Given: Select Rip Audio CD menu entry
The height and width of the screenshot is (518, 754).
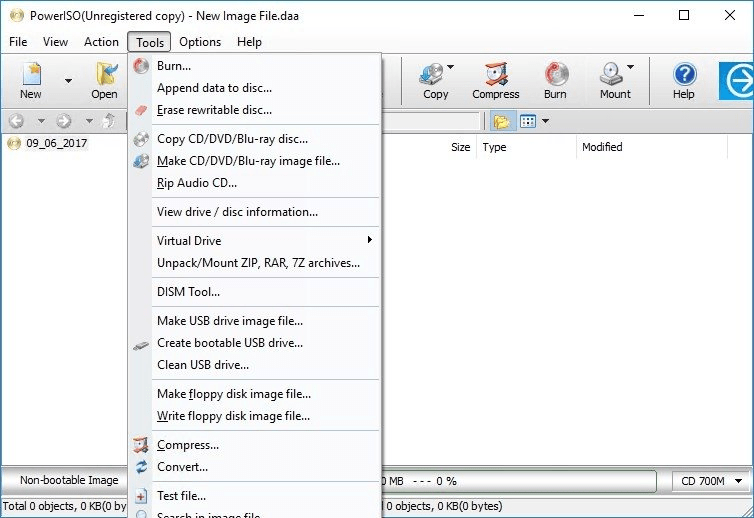Looking at the screenshot, I should 197,183.
